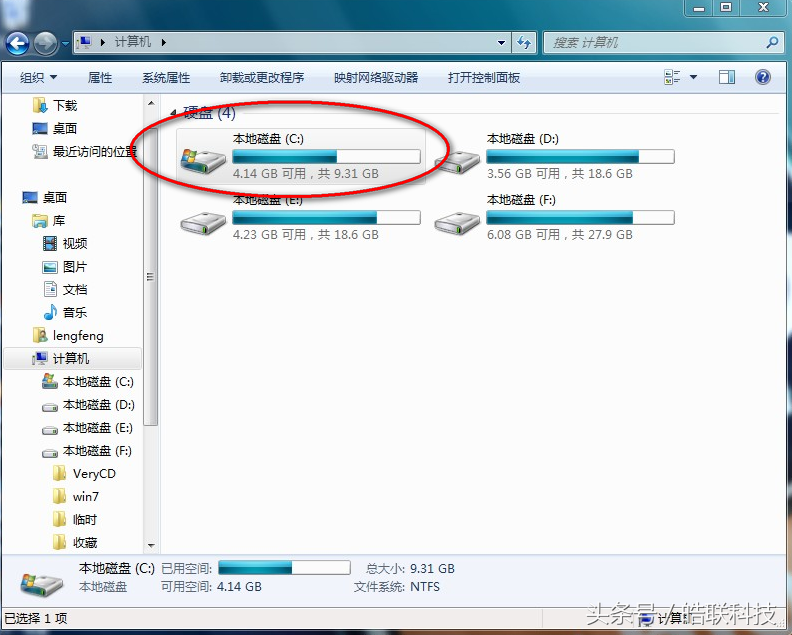Open the 音乐 library
The image size is (792, 635).
pyautogui.click(x=65, y=313)
